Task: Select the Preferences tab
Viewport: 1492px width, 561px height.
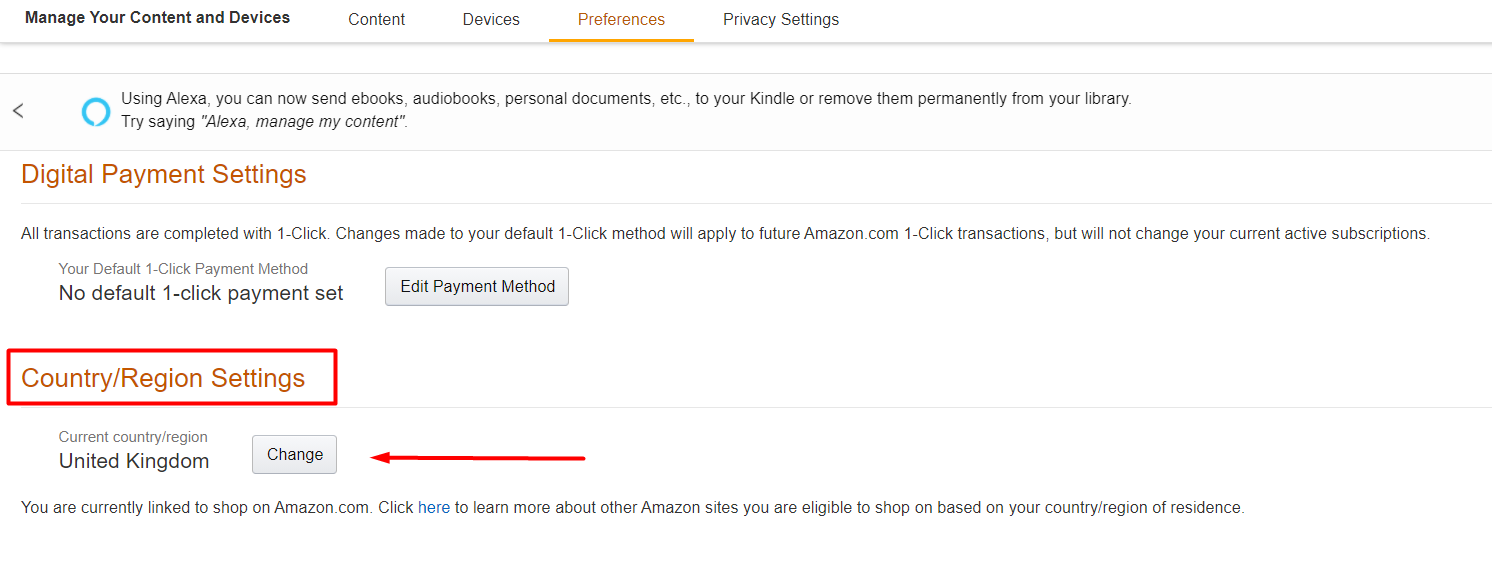Action: pos(621,19)
